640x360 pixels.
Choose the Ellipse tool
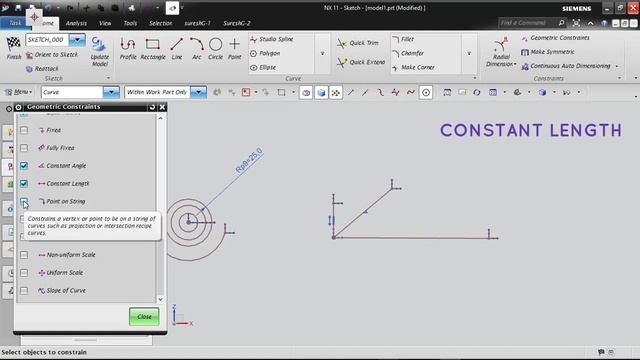click(x=263, y=67)
